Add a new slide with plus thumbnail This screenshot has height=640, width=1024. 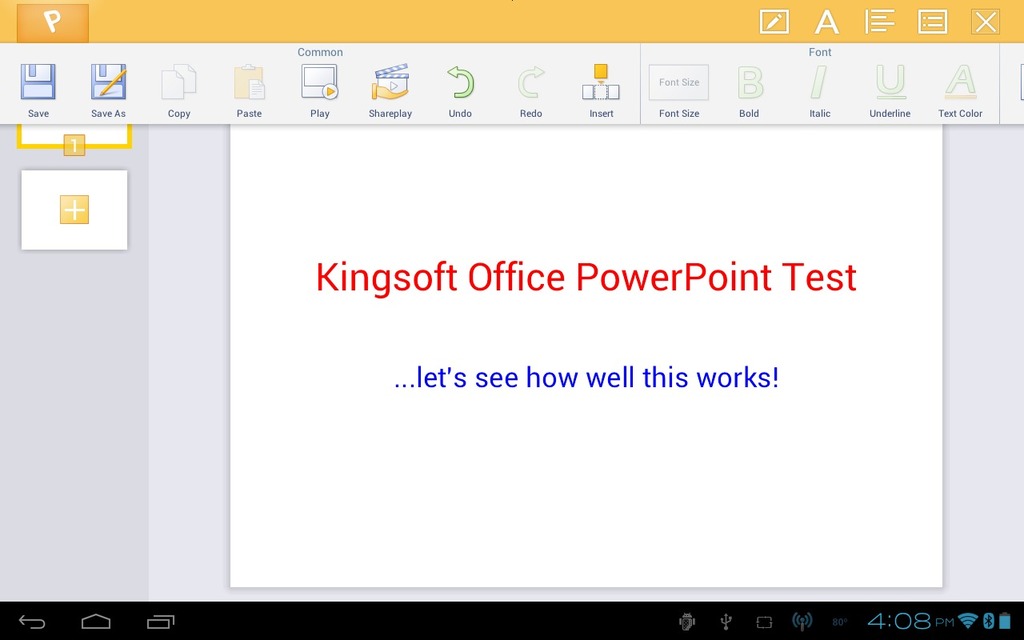(74, 210)
